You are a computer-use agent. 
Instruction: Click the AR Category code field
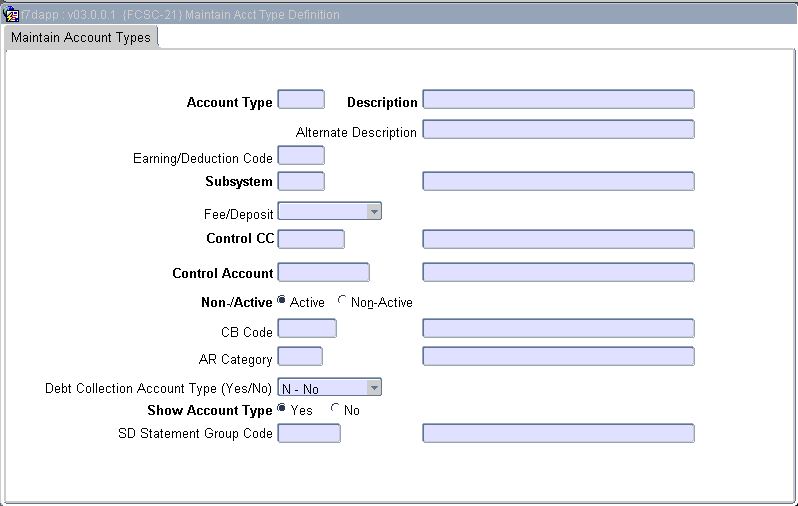pos(299,356)
